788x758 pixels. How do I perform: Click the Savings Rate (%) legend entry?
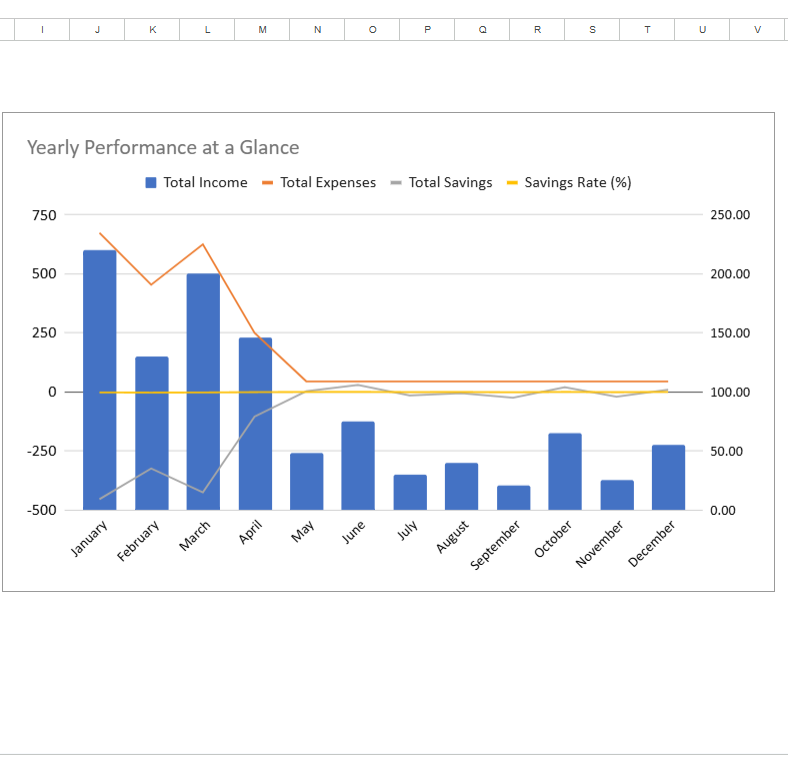[569, 182]
